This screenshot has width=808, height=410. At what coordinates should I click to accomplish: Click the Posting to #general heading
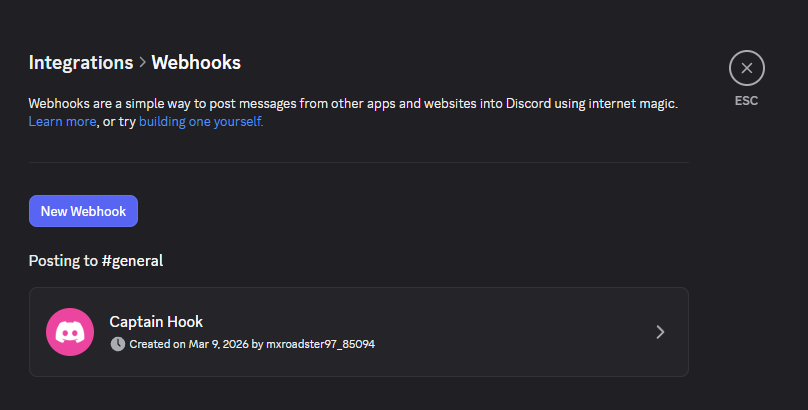pyautogui.click(x=96, y=261)
